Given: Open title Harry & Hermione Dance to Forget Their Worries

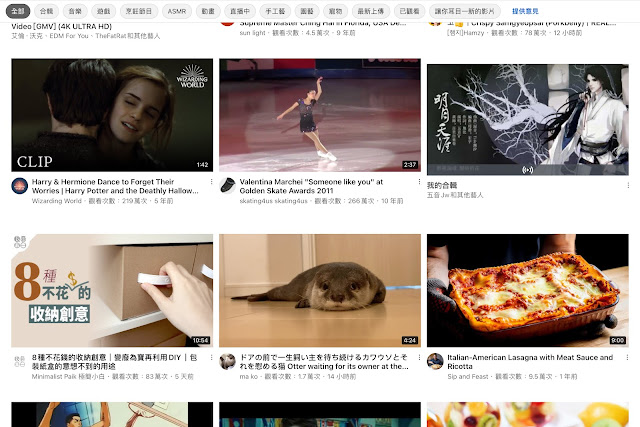Looking at the screenshot, I should [x=115, y=186].
